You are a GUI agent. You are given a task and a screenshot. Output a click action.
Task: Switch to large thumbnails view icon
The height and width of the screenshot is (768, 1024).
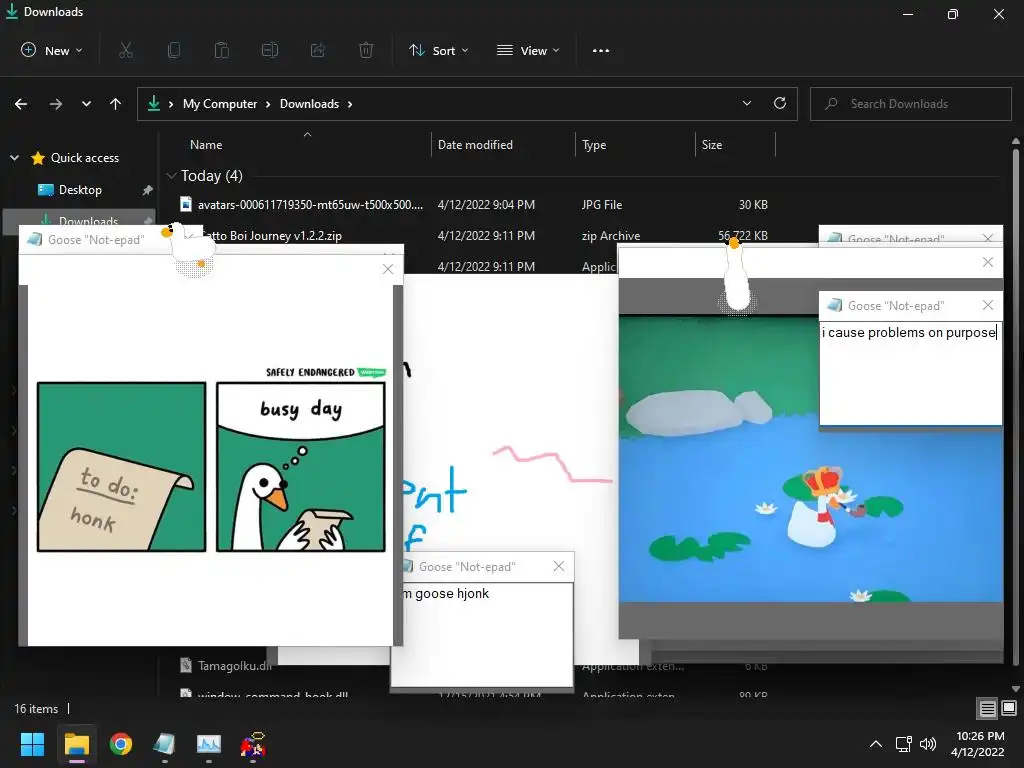point(1009,708)
